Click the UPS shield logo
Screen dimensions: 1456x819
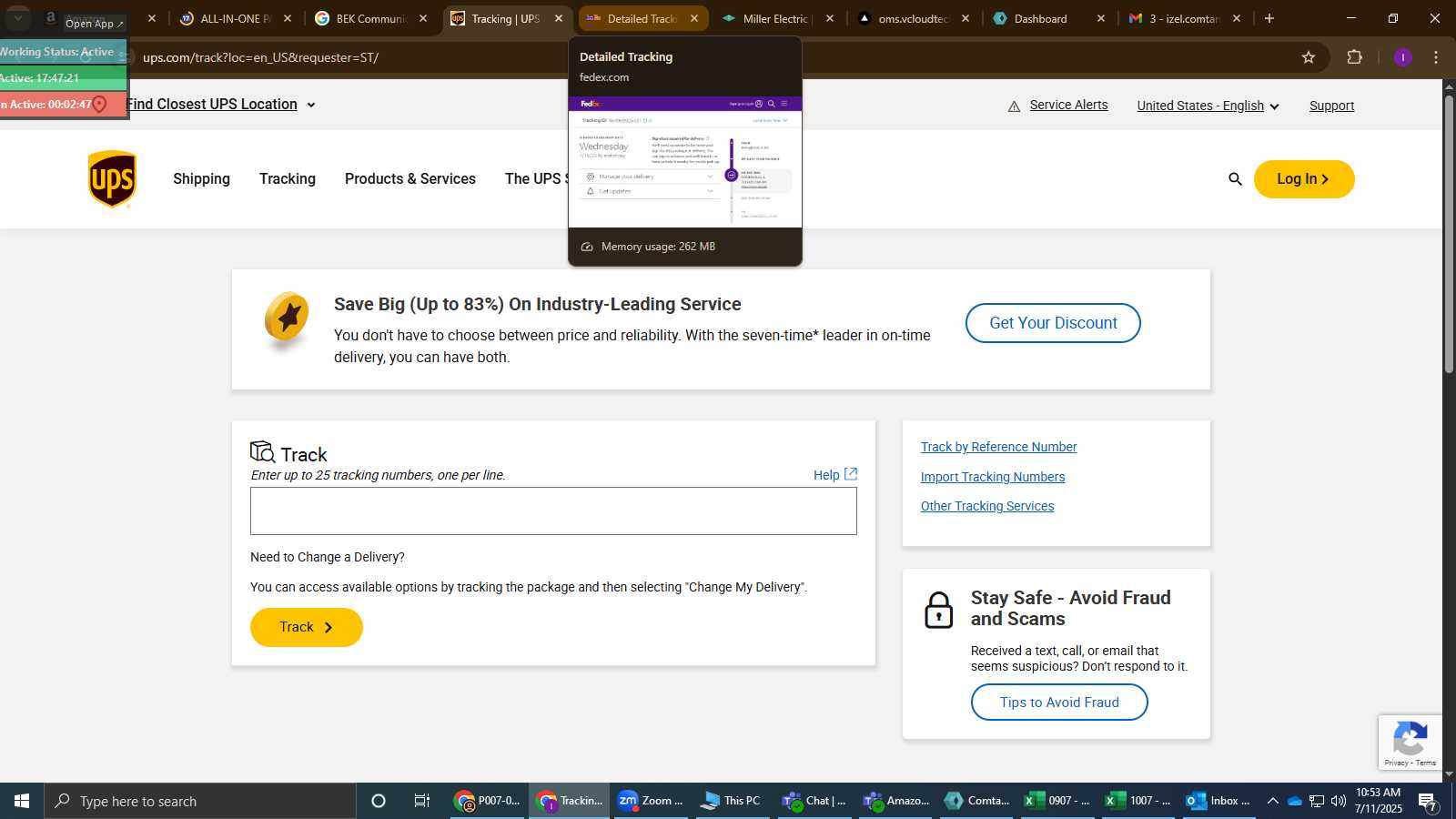click(x=112, y=179)
